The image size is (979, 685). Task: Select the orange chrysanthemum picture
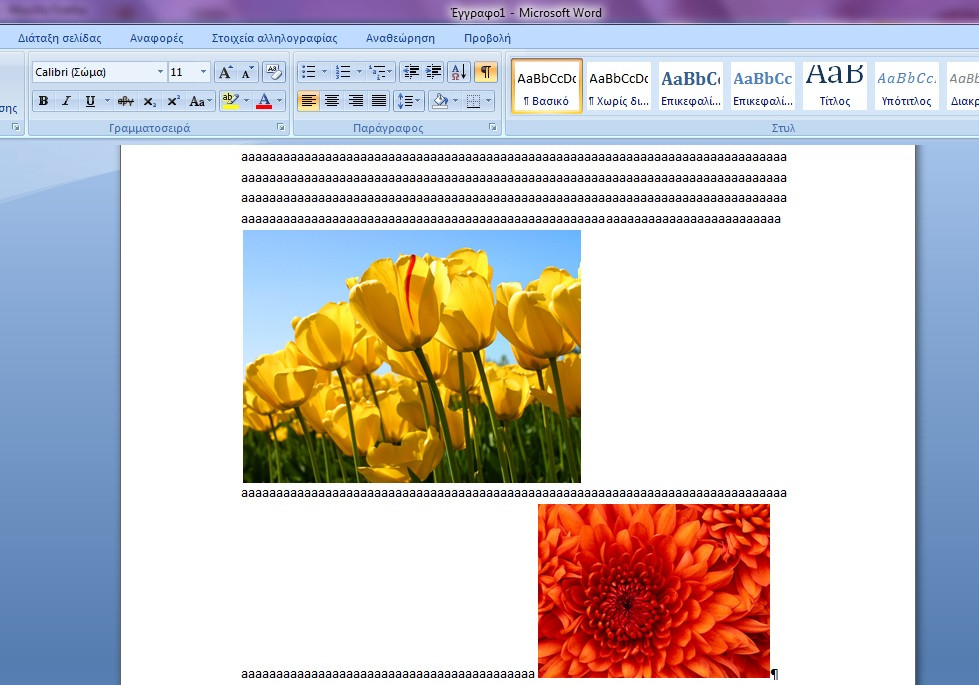tap(654, 591)
